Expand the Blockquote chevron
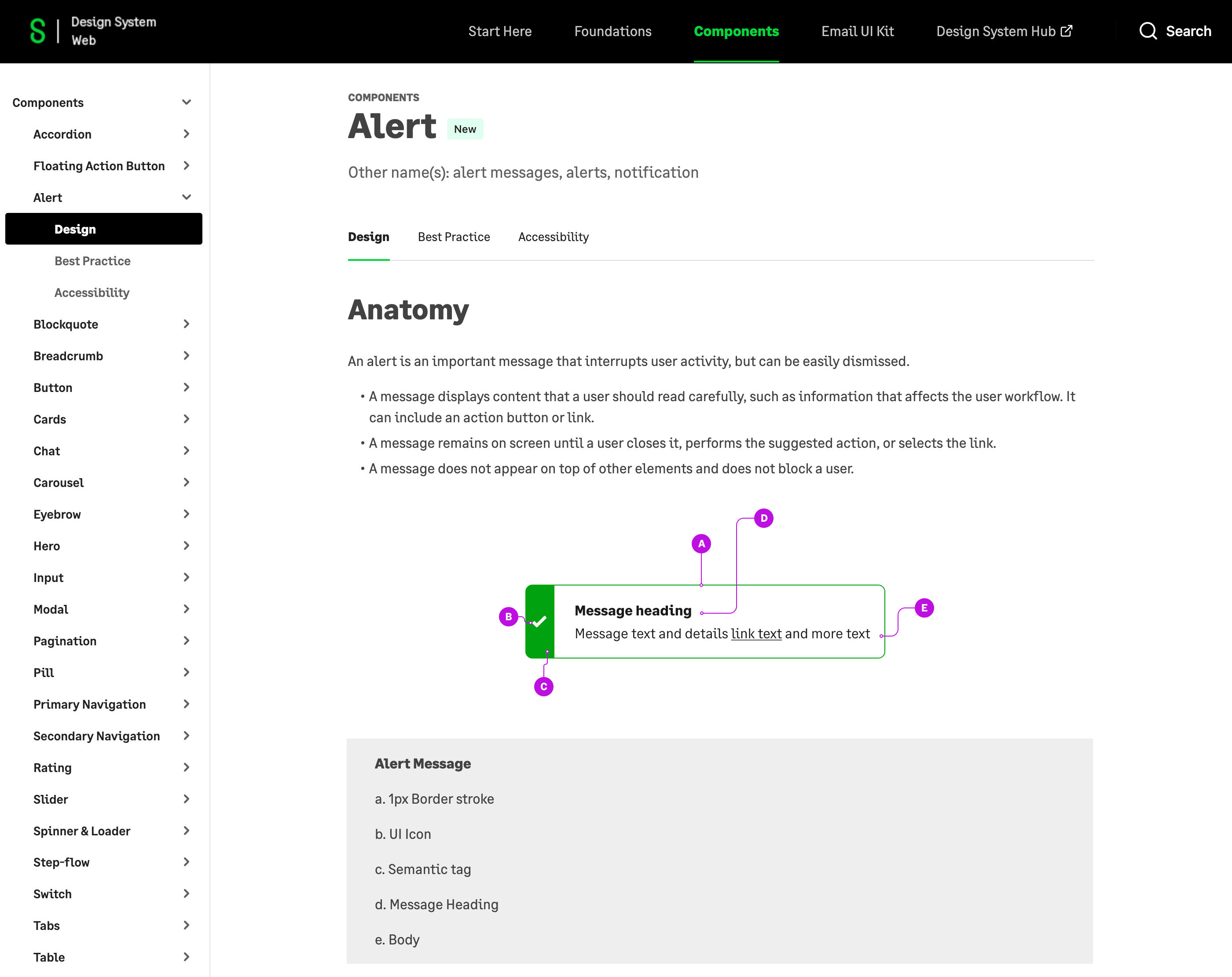This screenshot has height=977, width=1232. click(186, 324)
